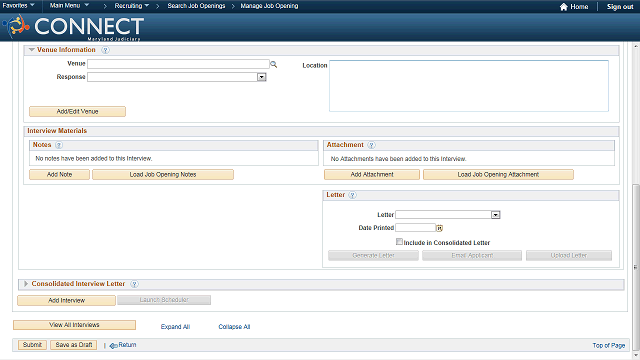
Task: Open the Date Printed calendar icon
Action: (440, 228)
